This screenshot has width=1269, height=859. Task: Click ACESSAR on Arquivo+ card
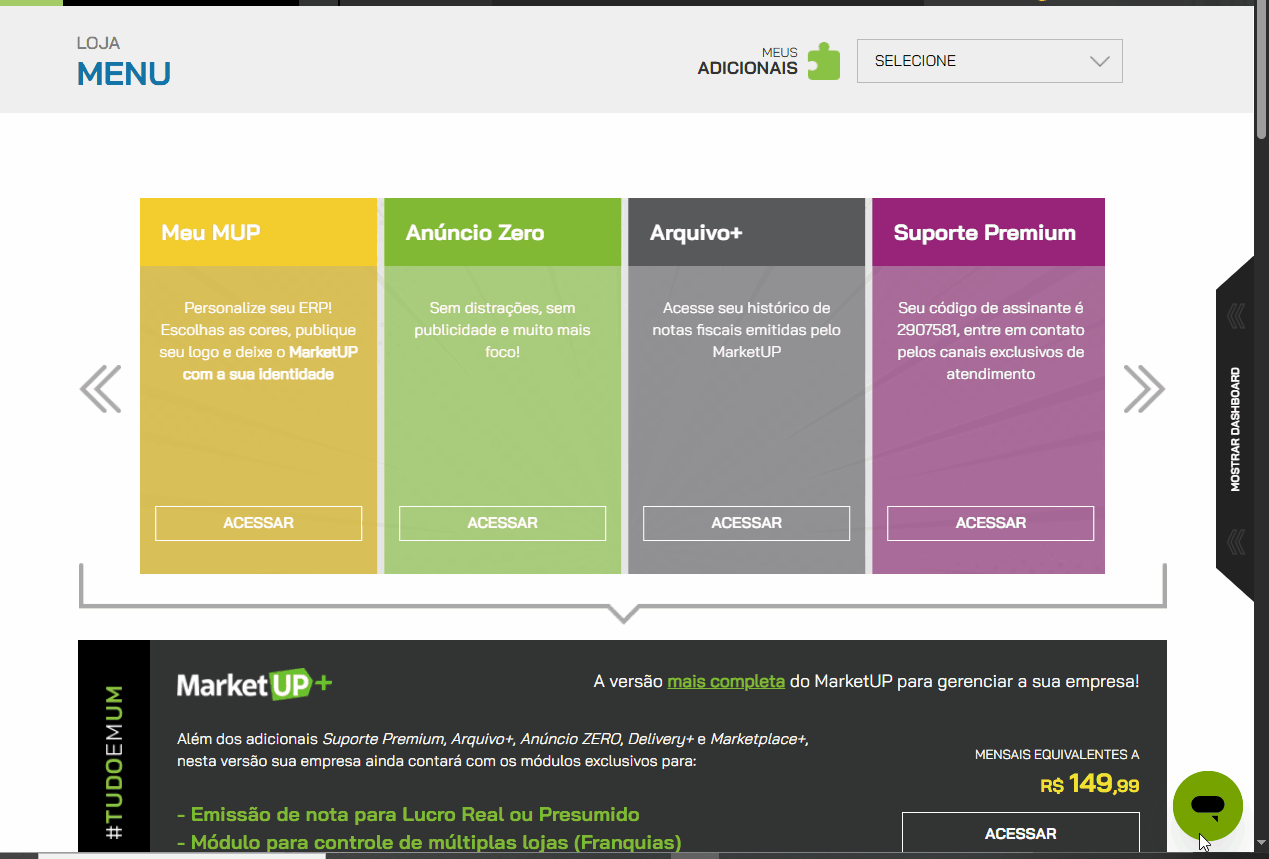tap(746, 523)
